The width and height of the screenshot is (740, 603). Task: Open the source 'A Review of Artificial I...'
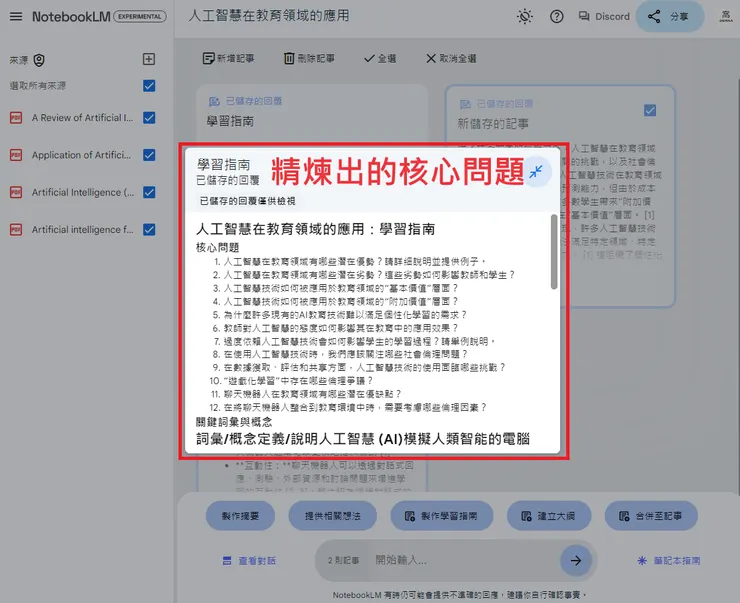(x=83, y=117)
